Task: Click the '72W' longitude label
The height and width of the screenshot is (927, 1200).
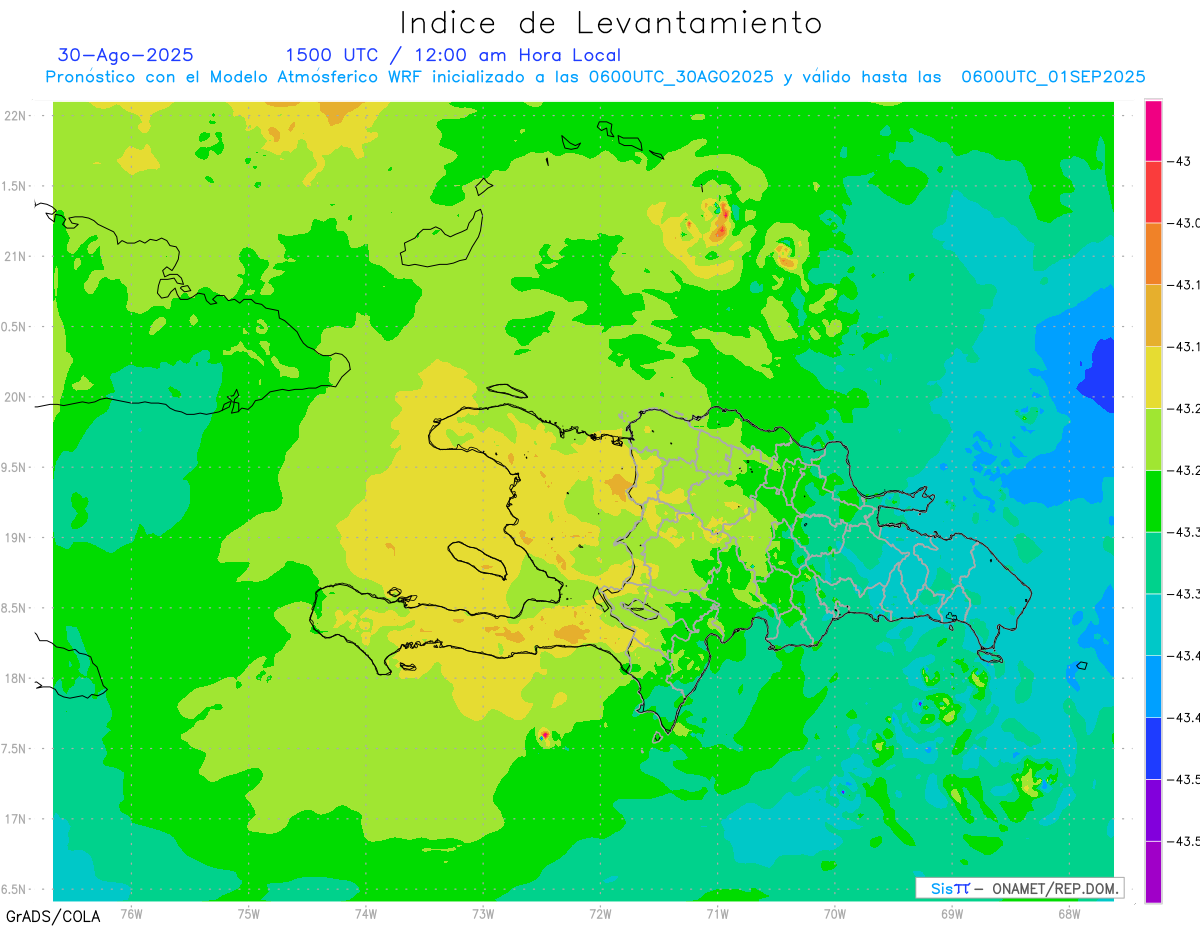Action: pyautogui.click(x=600, y=913)
